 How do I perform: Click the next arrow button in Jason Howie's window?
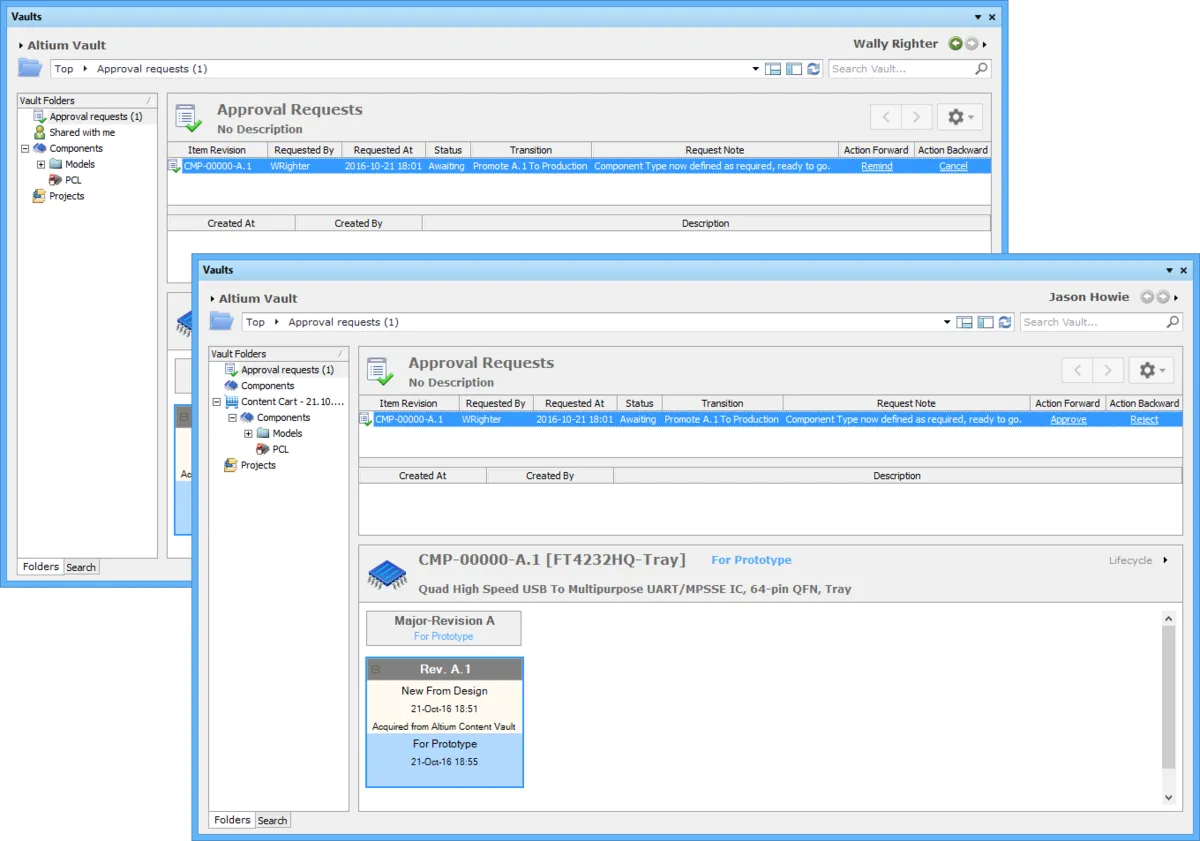pyautogui.click(x=1108, y=370)
